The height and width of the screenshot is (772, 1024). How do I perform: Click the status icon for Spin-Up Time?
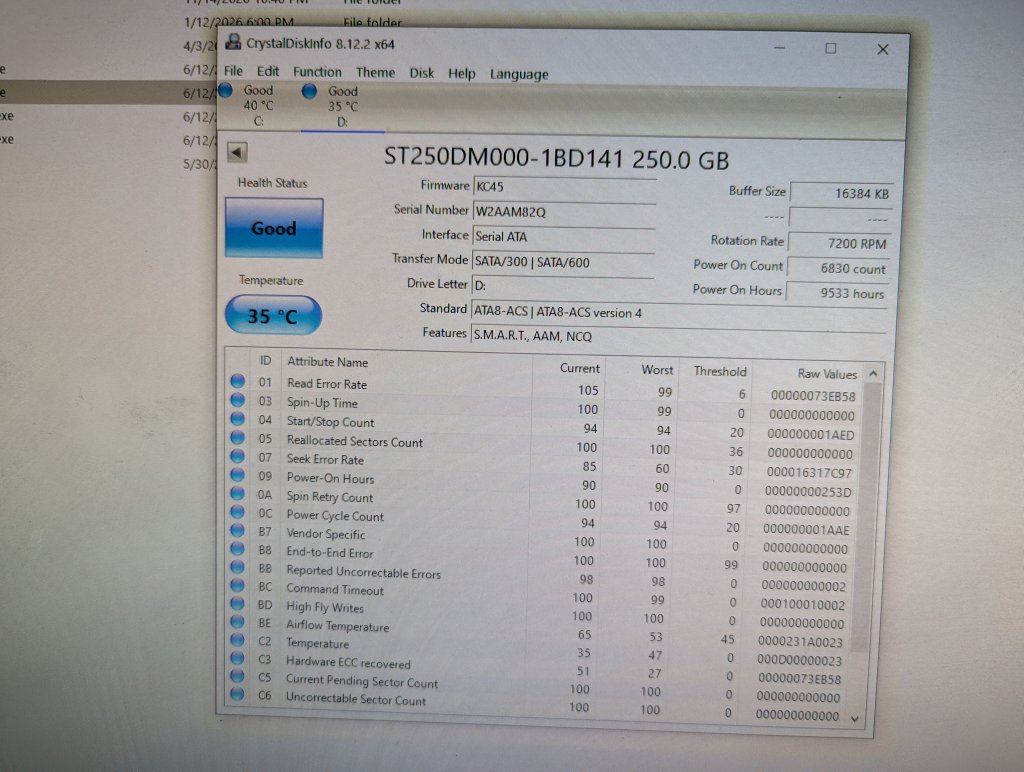(238, 400)
